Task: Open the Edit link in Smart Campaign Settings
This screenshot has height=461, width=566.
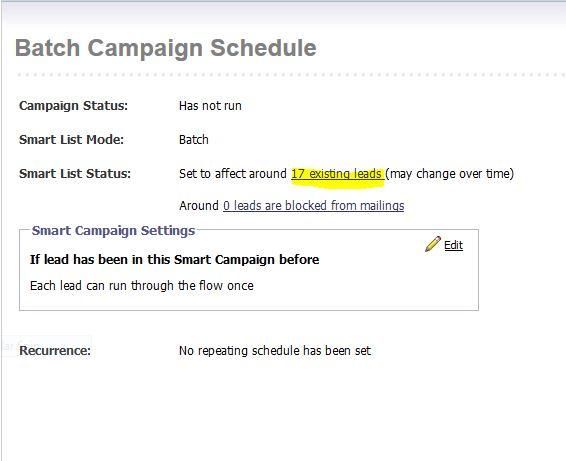Action: (x=453, y=245)
